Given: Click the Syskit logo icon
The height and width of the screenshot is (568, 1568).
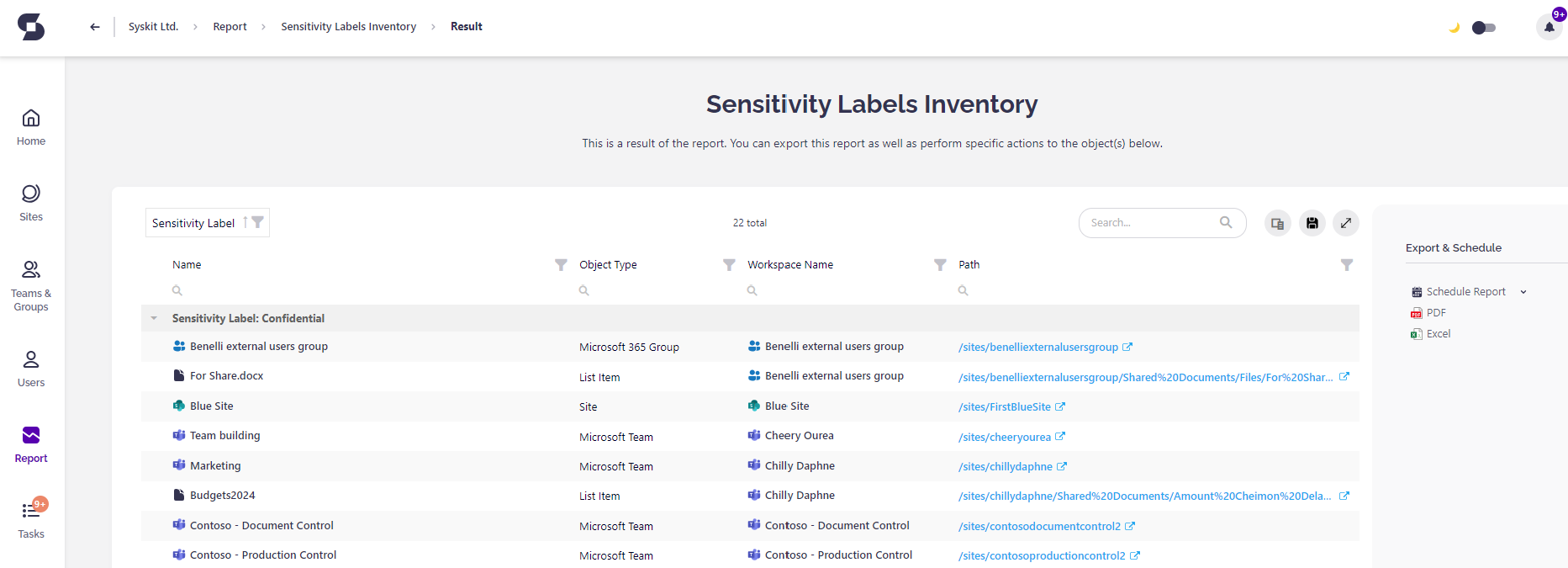Looking at the screenshot, I should pyautogui.click(x=31, y=27).
